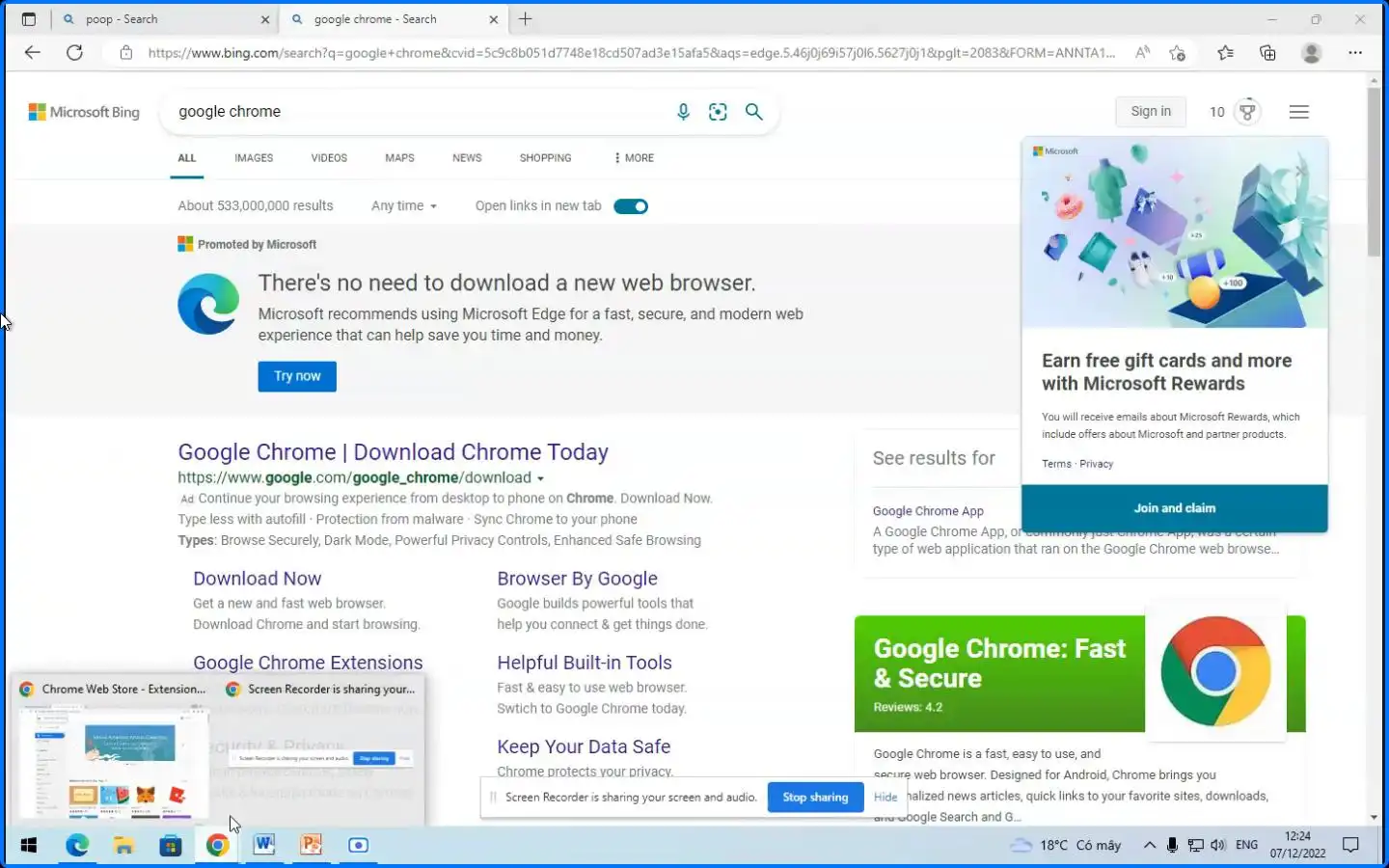
Task: Hide the screen sharing notification bar
Action: point(885,798)
